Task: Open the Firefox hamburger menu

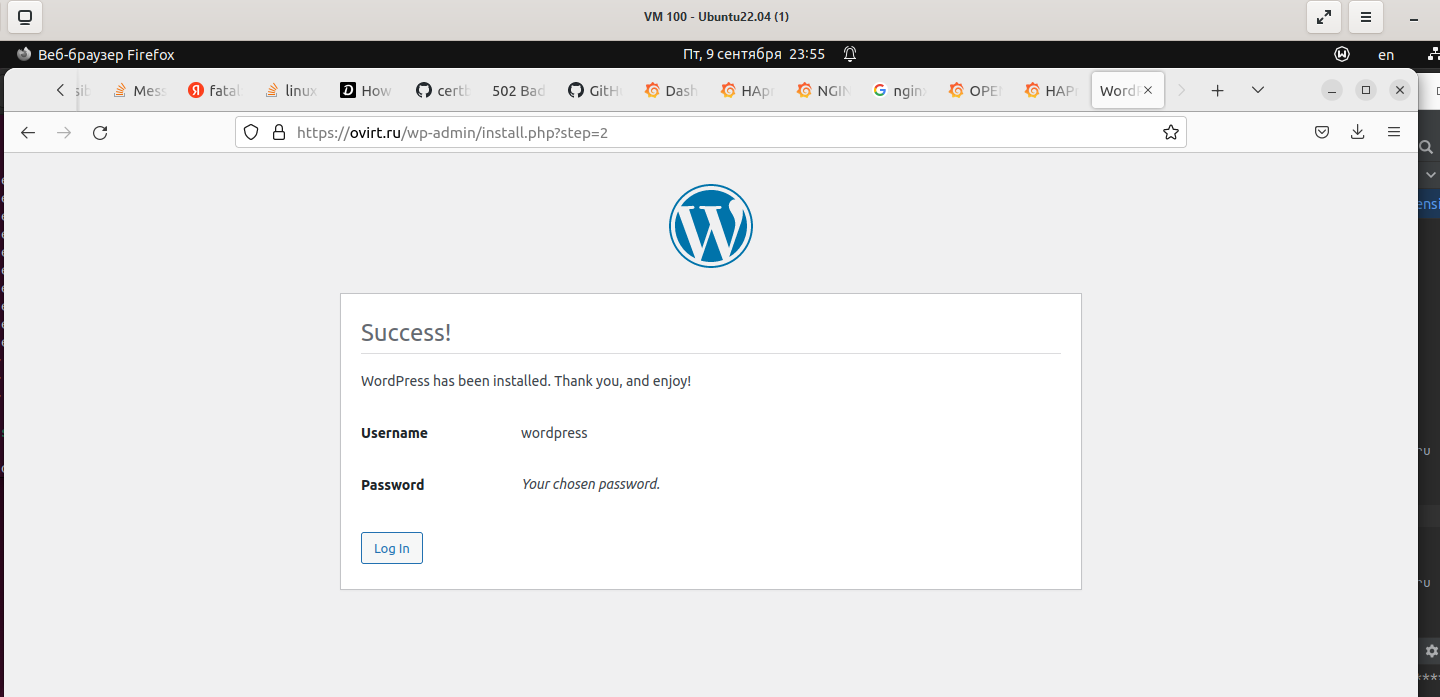Action: point(1394,132)
